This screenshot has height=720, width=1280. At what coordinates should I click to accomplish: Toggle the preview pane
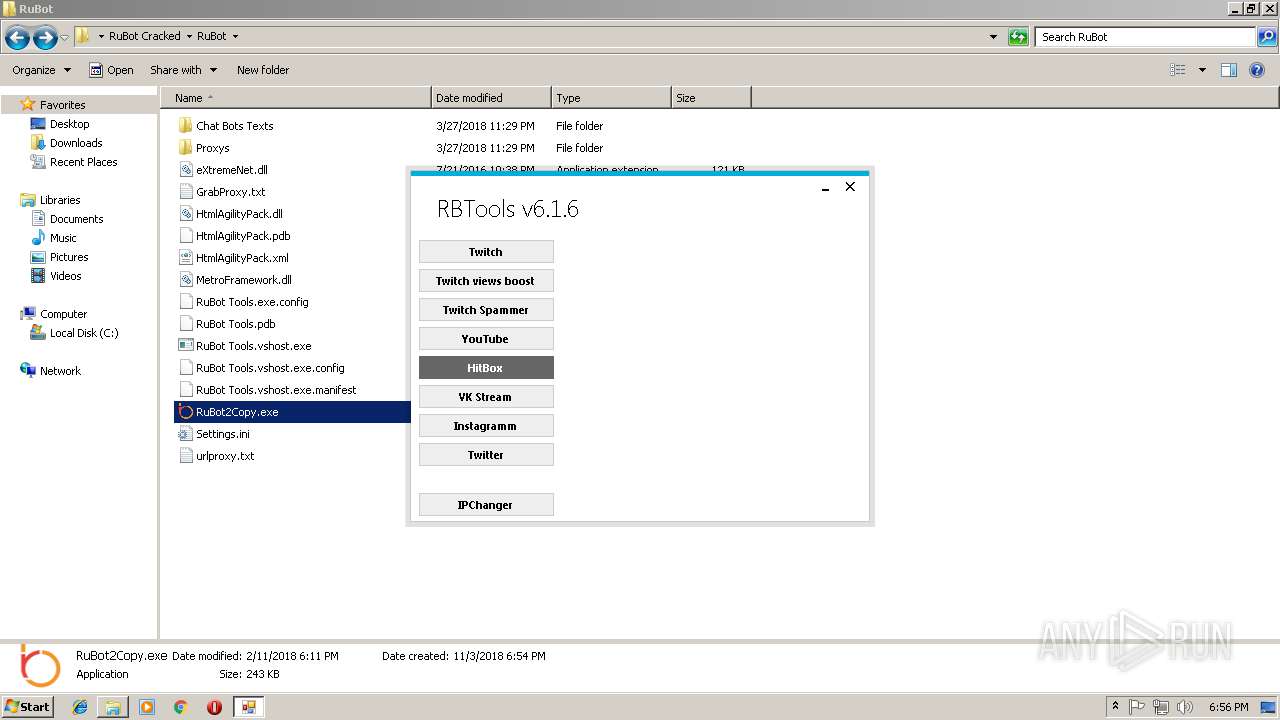pos(1229,70)
